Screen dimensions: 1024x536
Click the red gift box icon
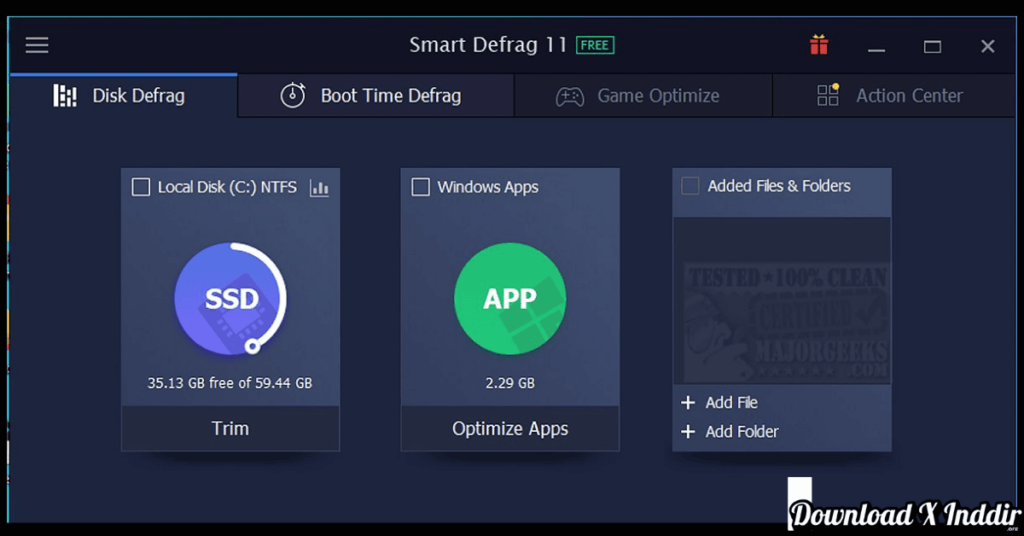coord(819,45)
